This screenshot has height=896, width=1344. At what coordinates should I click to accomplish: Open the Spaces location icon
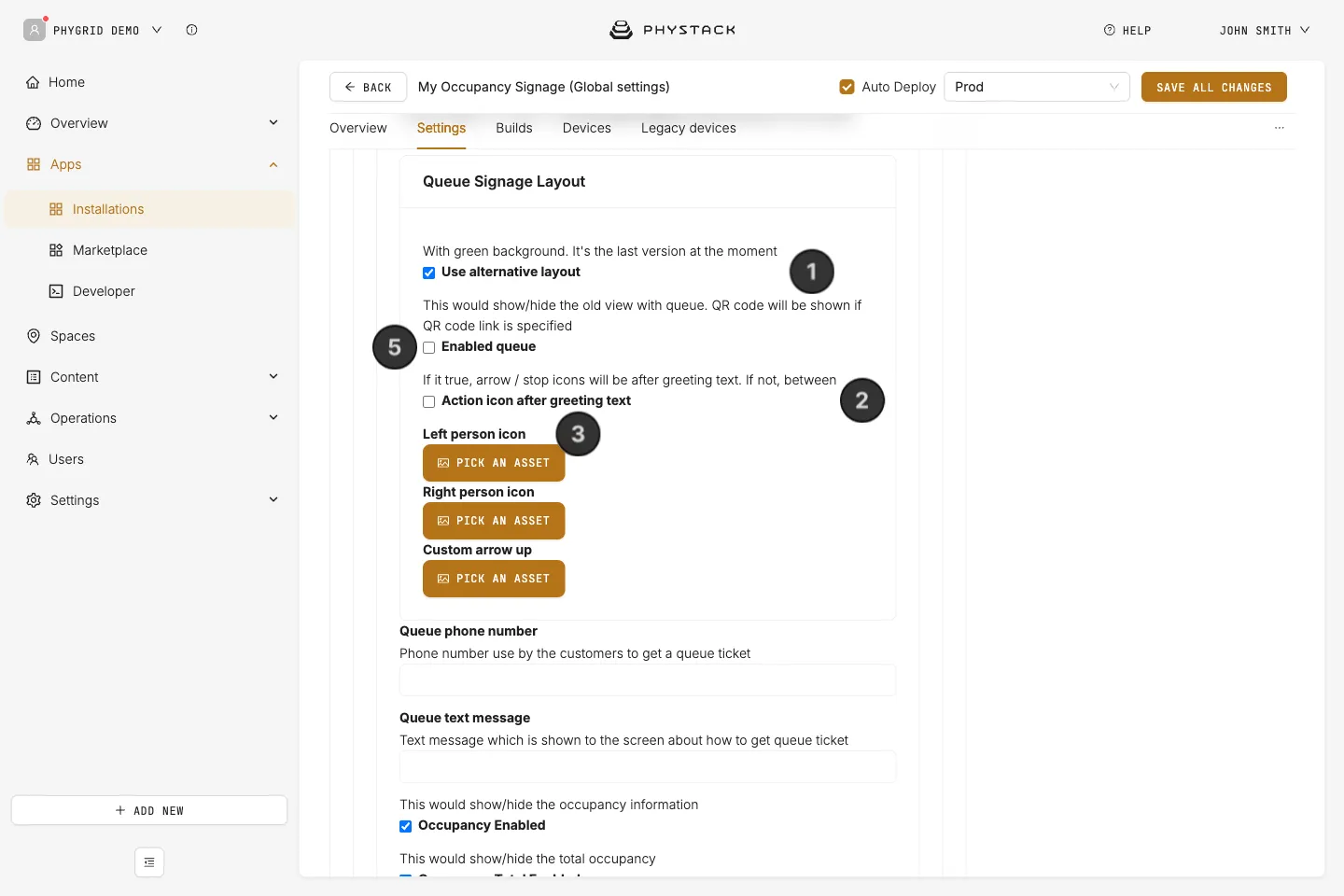(x=34, y=336)
